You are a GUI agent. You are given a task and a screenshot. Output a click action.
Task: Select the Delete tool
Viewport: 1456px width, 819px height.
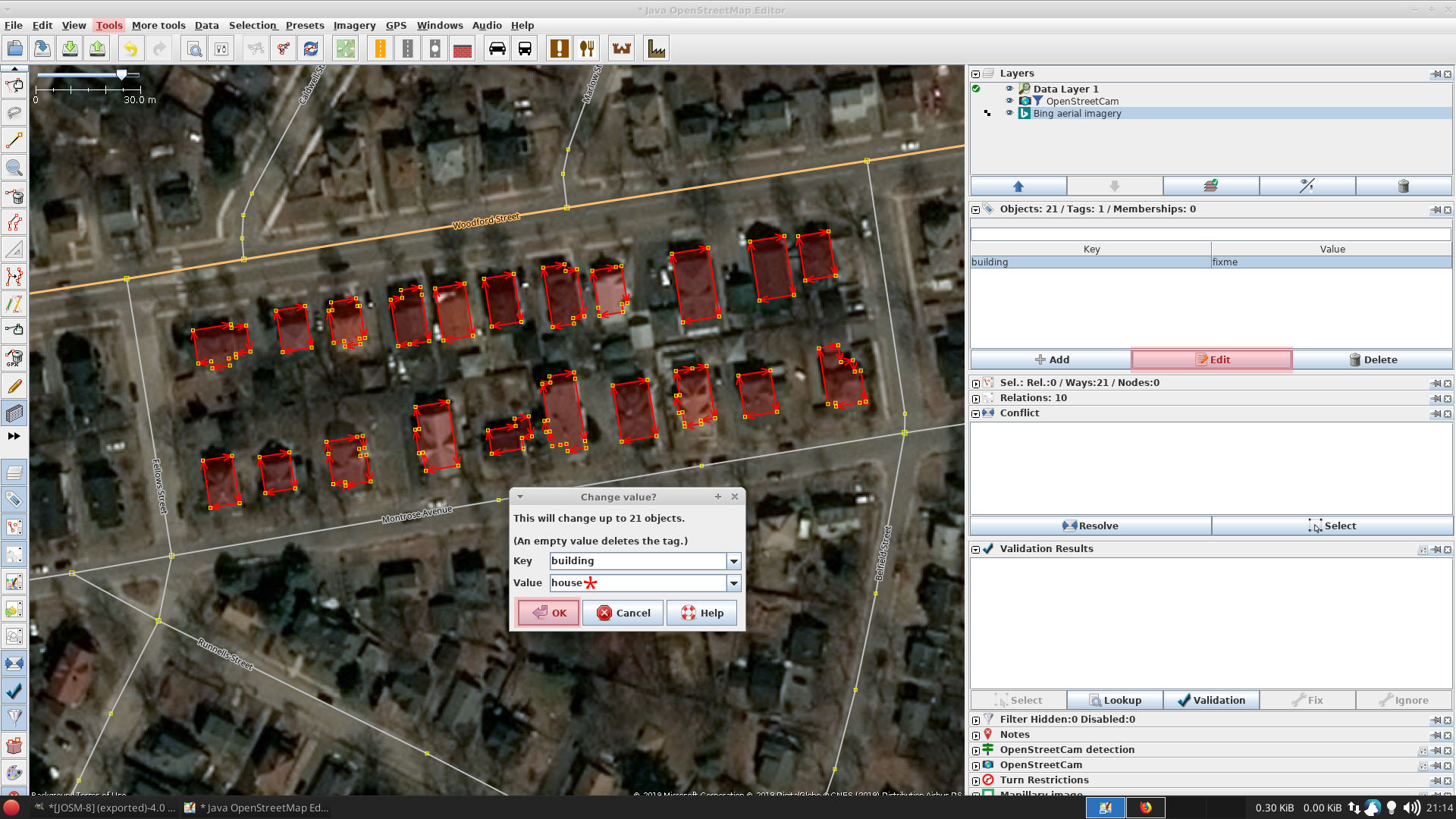pos(14,196)
